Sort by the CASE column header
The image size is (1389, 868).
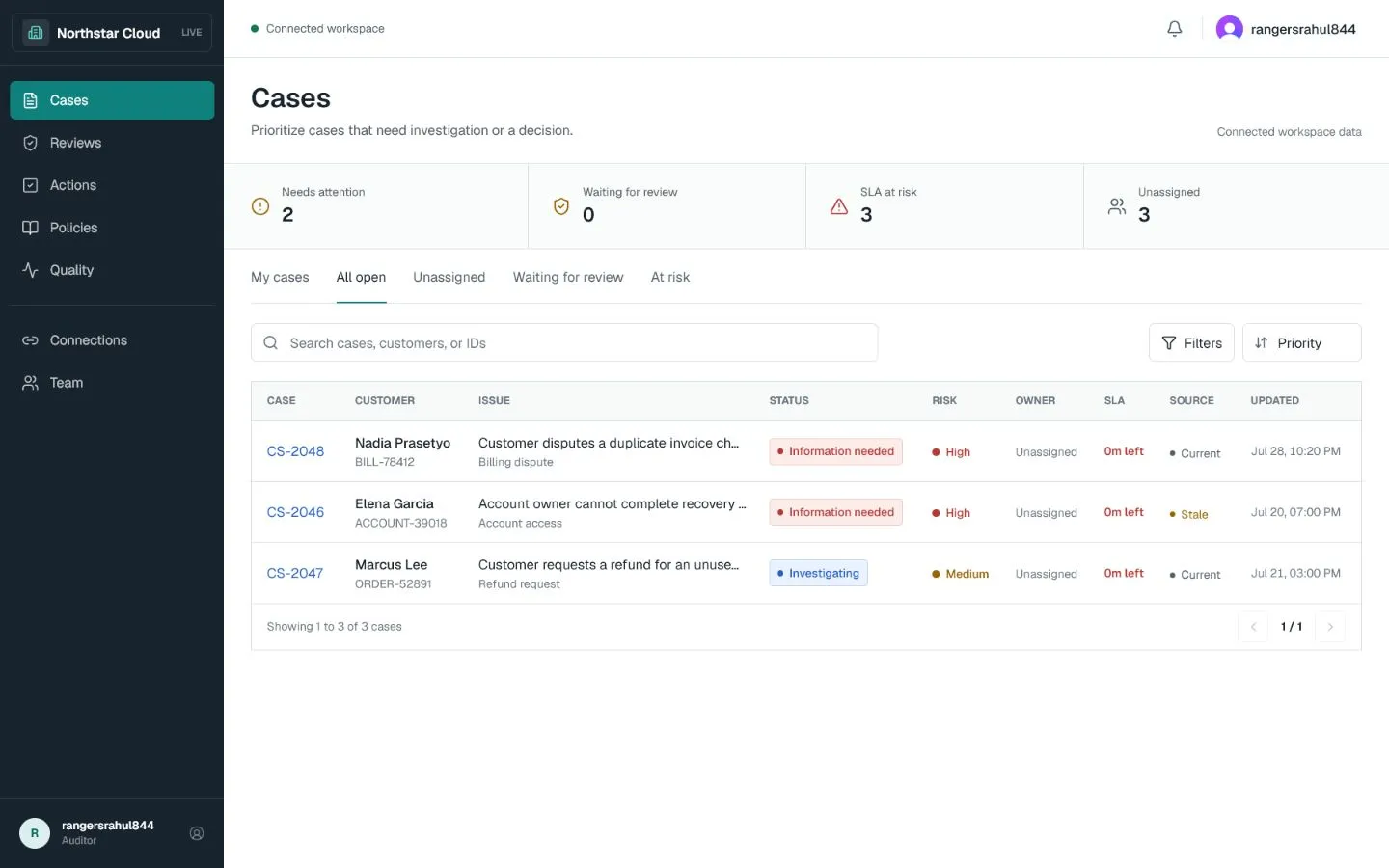point(282,400)
